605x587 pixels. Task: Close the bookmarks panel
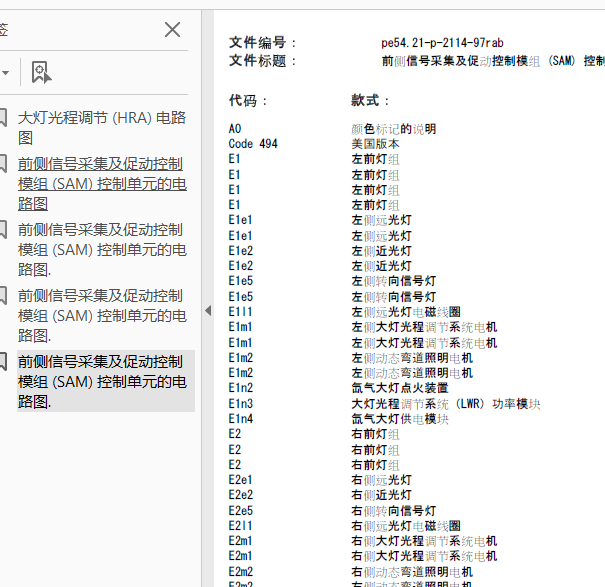(x=172, y=30)
